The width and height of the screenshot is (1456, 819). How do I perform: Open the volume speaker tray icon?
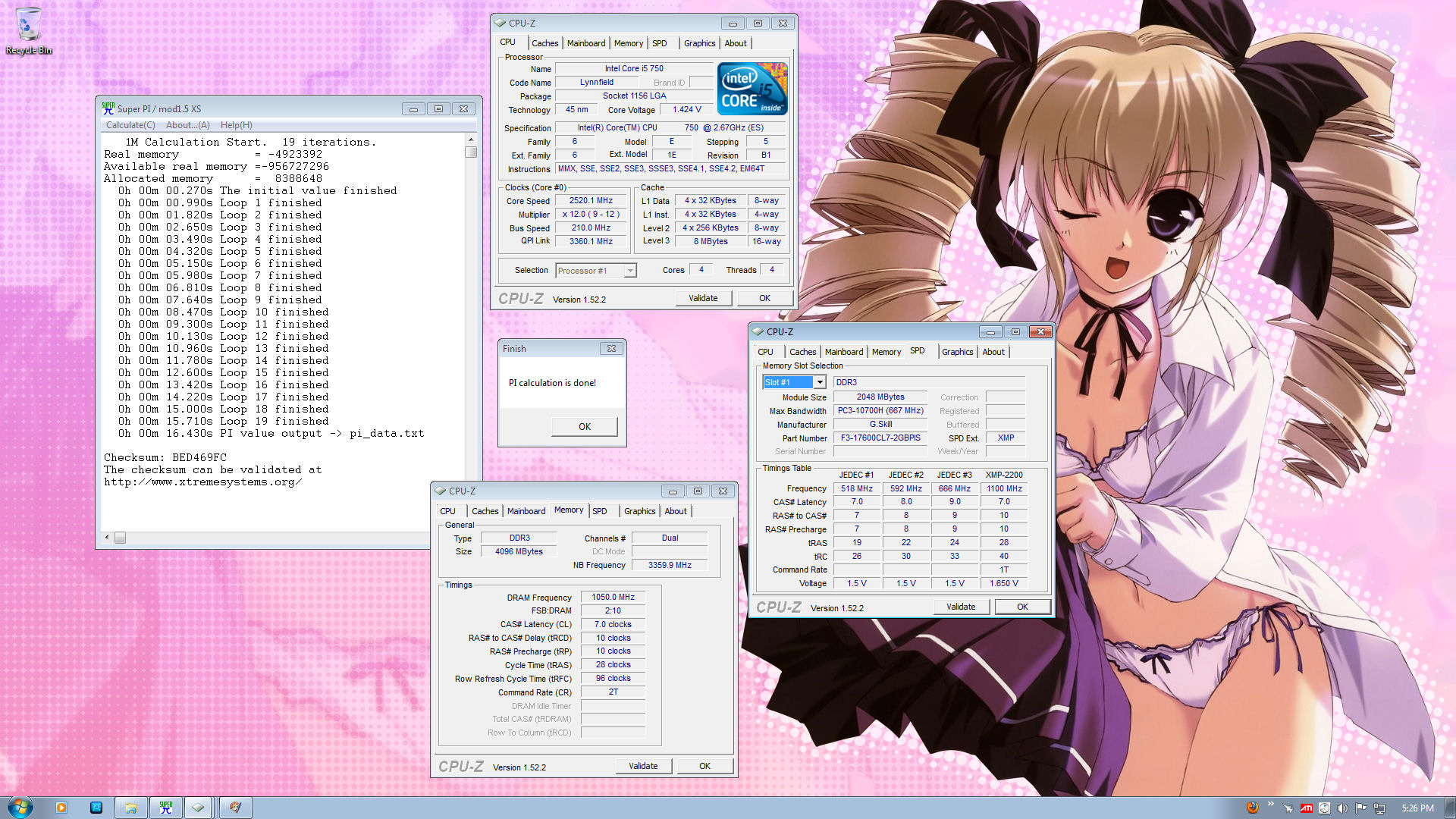point(1342,808)
